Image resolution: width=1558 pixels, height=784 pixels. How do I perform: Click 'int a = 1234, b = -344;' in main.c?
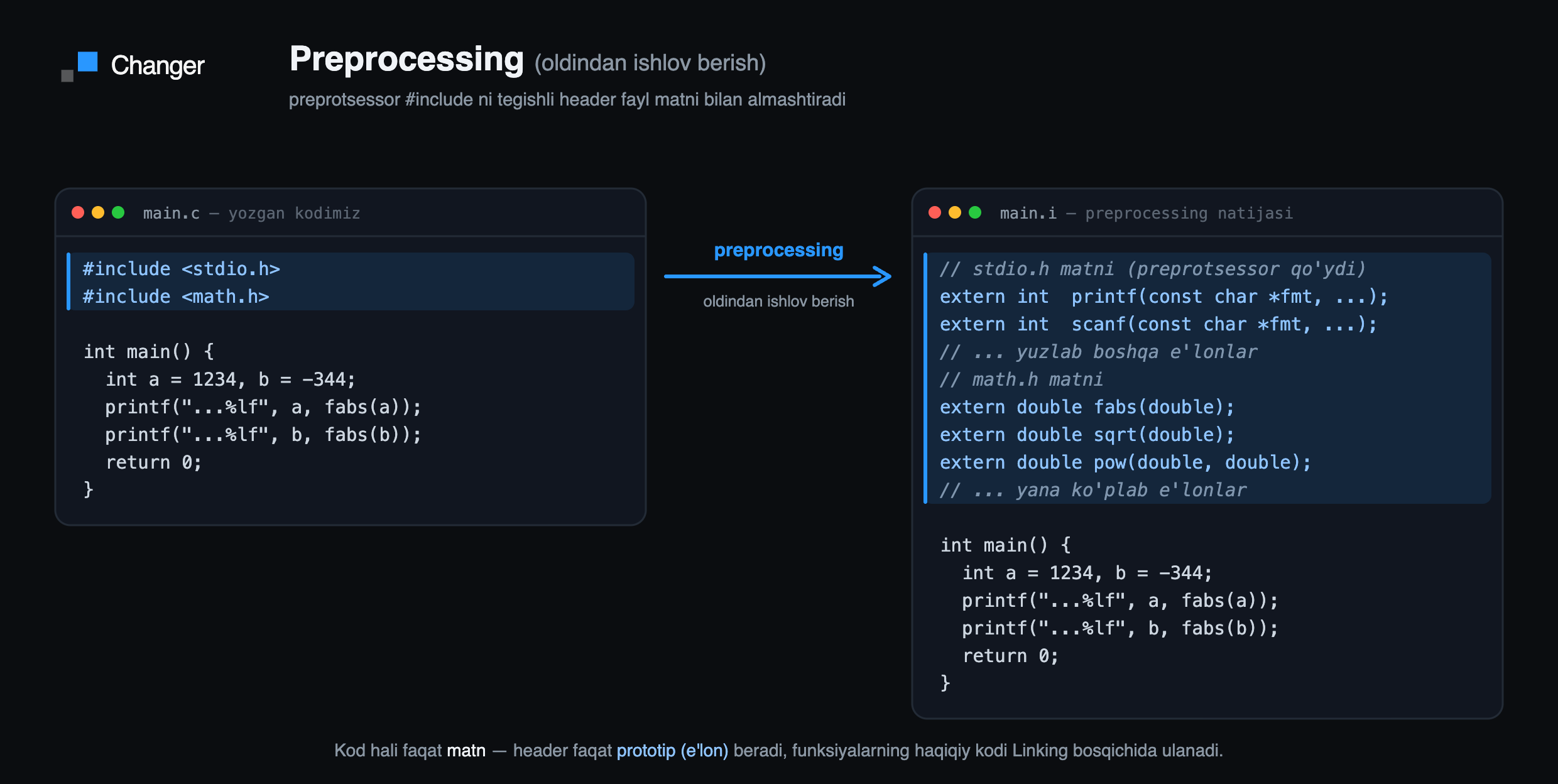click(x=231, y=379)
